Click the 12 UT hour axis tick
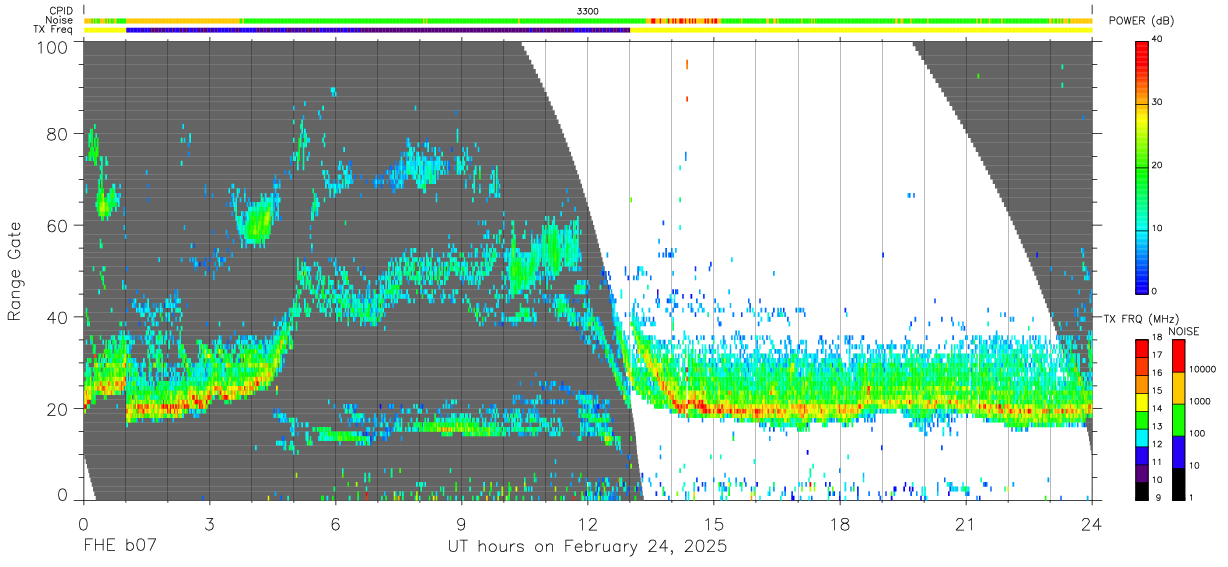The width and height of the screenshot is (1228, 567). pyautogui.click(x=587, y=525)
